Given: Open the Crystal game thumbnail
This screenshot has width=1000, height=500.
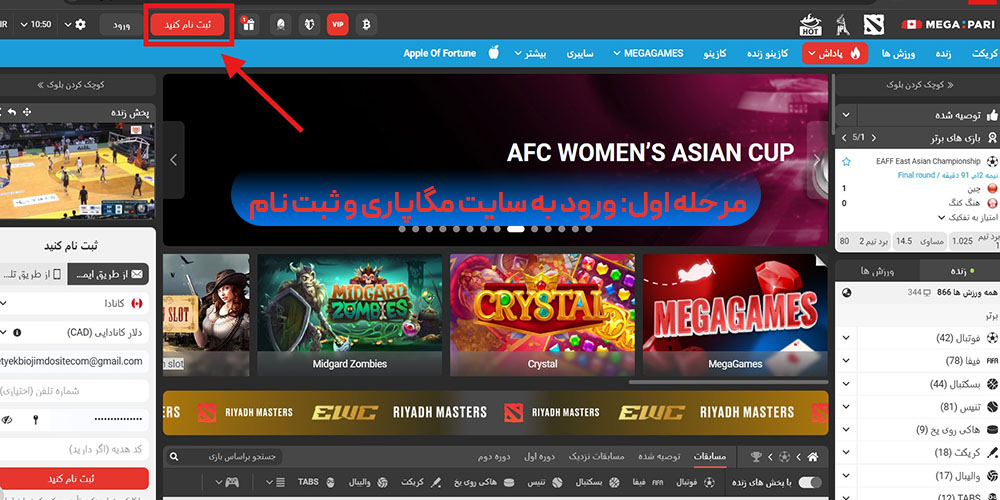Looking at the screenshot, I should [542, 314].
